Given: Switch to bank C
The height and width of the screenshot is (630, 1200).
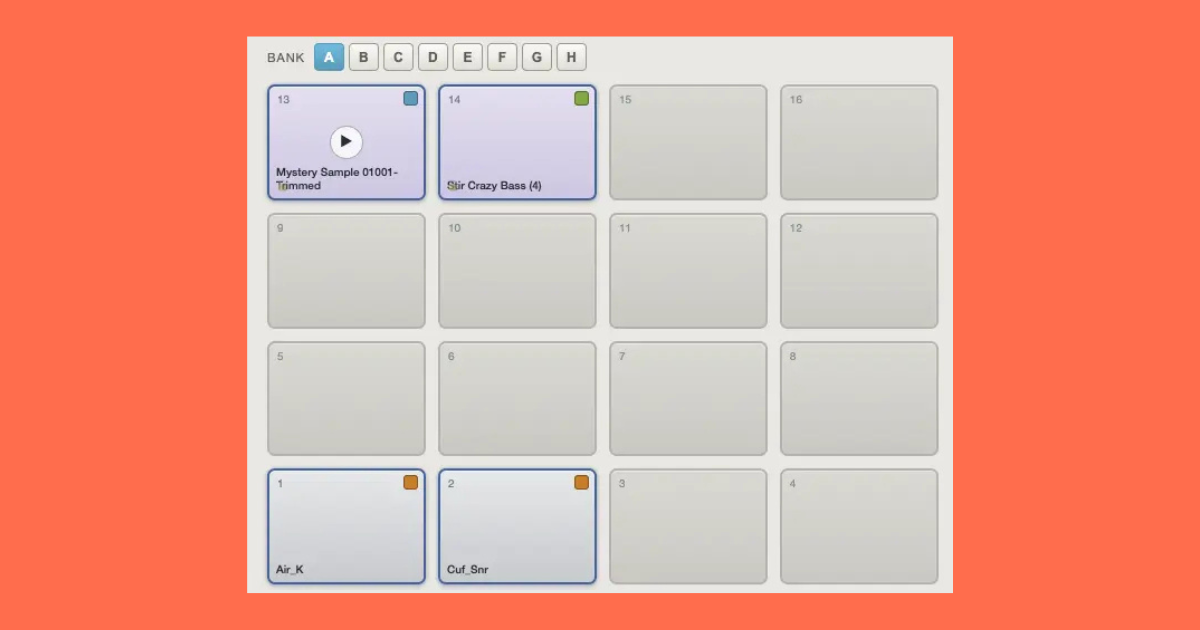Looking at the screenshot, I should click(x=398, y=57).
